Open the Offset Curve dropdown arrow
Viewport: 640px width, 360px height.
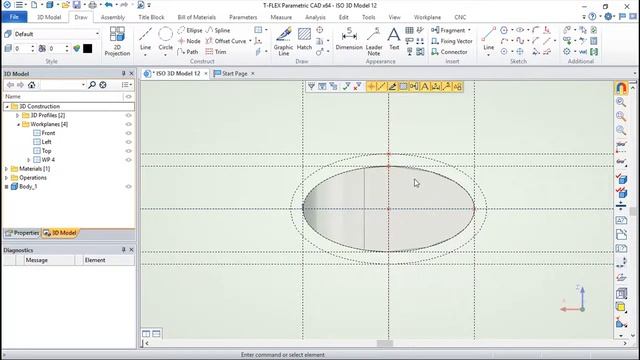click(250, 41)
